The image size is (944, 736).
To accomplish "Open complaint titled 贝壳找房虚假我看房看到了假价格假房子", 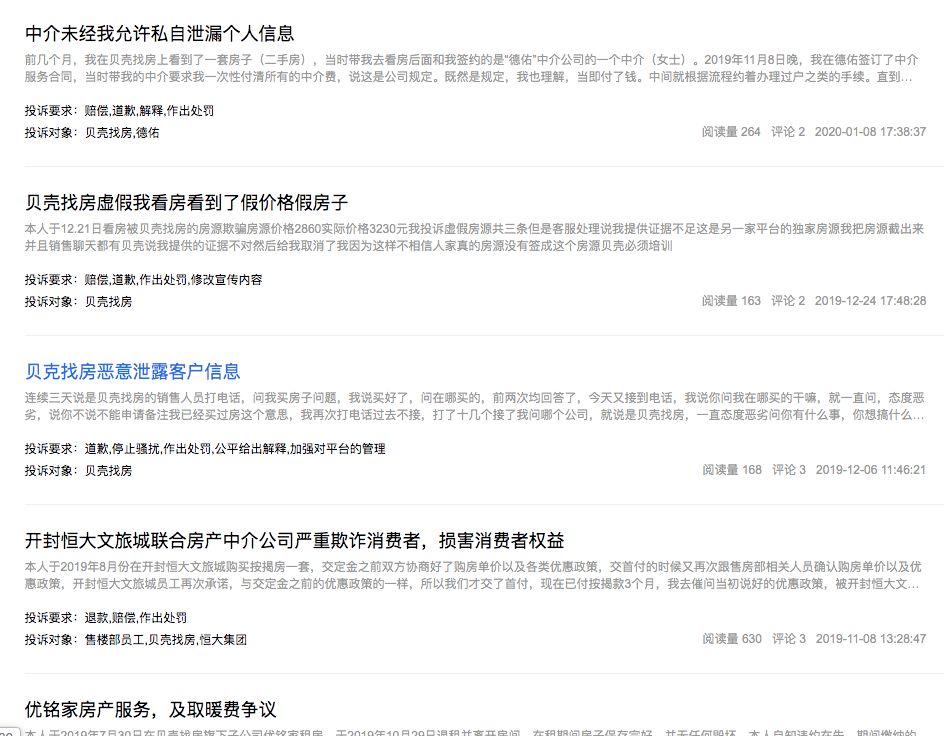I will pos(186,203).
